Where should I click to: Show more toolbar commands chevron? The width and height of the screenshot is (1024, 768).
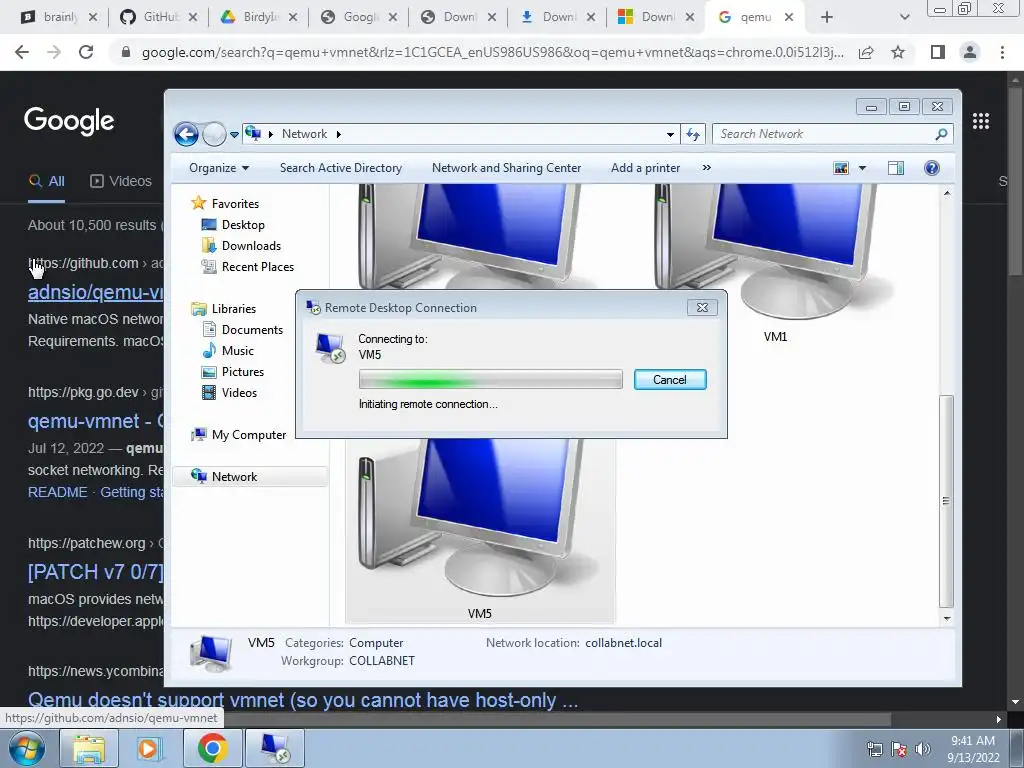point(707,168)
